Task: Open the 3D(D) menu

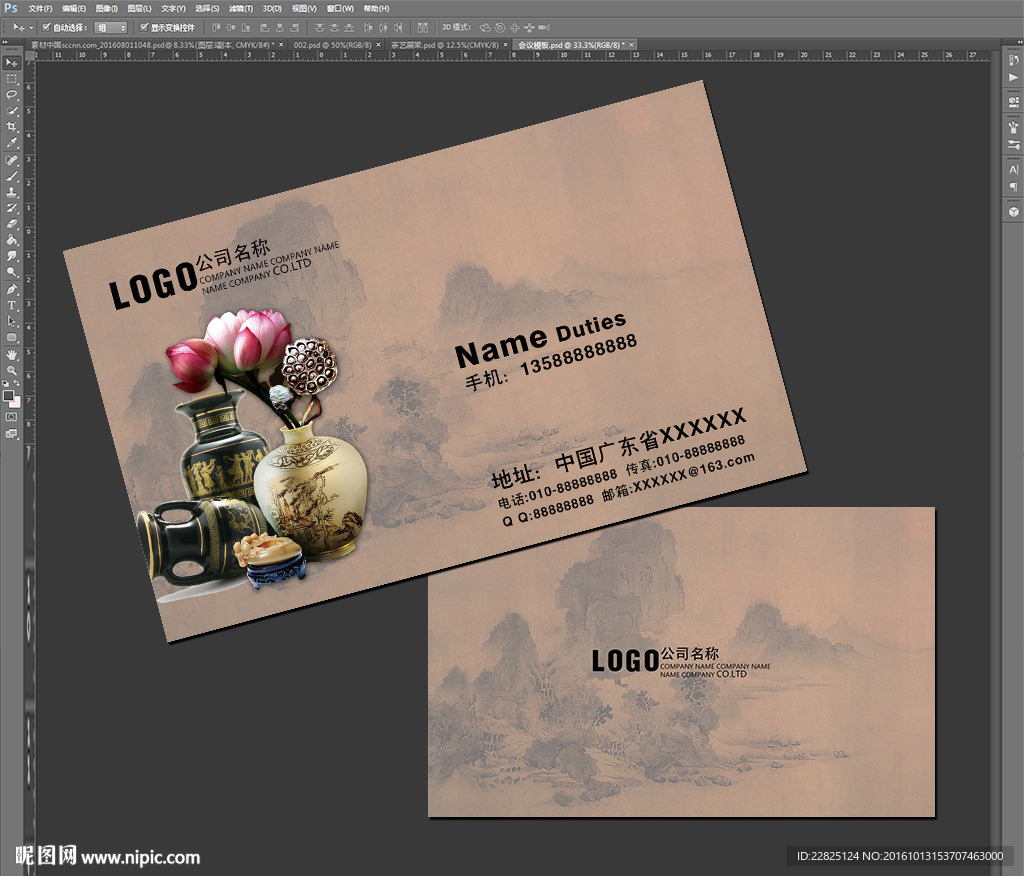Action: (272, 8)
